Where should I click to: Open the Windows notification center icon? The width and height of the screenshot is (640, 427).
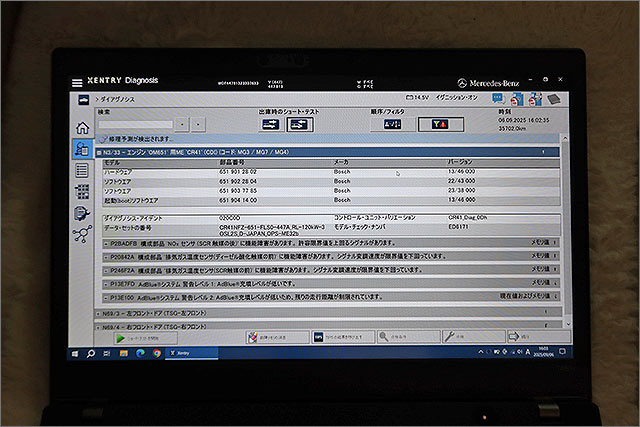pos(562,351)
